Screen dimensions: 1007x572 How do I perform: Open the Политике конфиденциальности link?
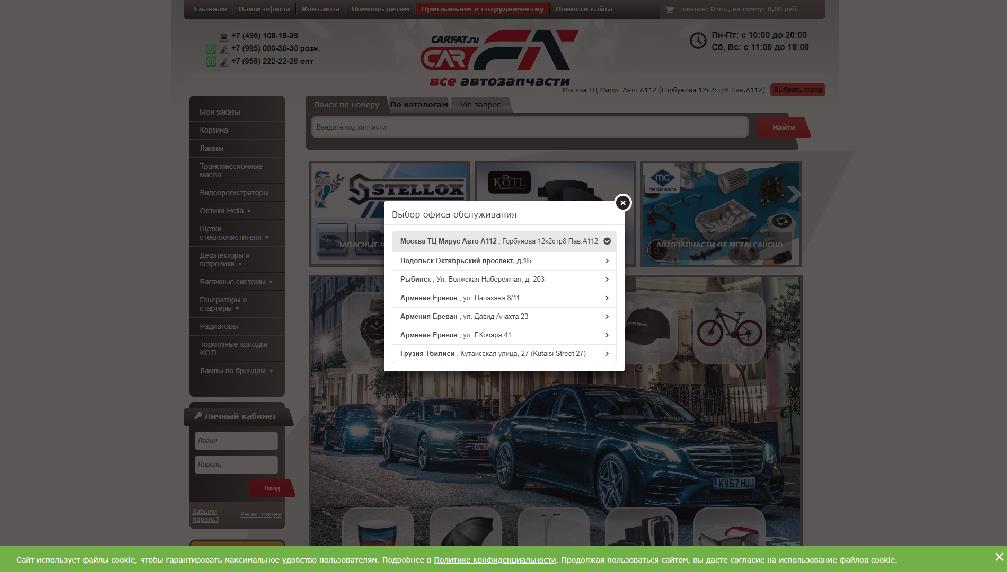point(494,560)
